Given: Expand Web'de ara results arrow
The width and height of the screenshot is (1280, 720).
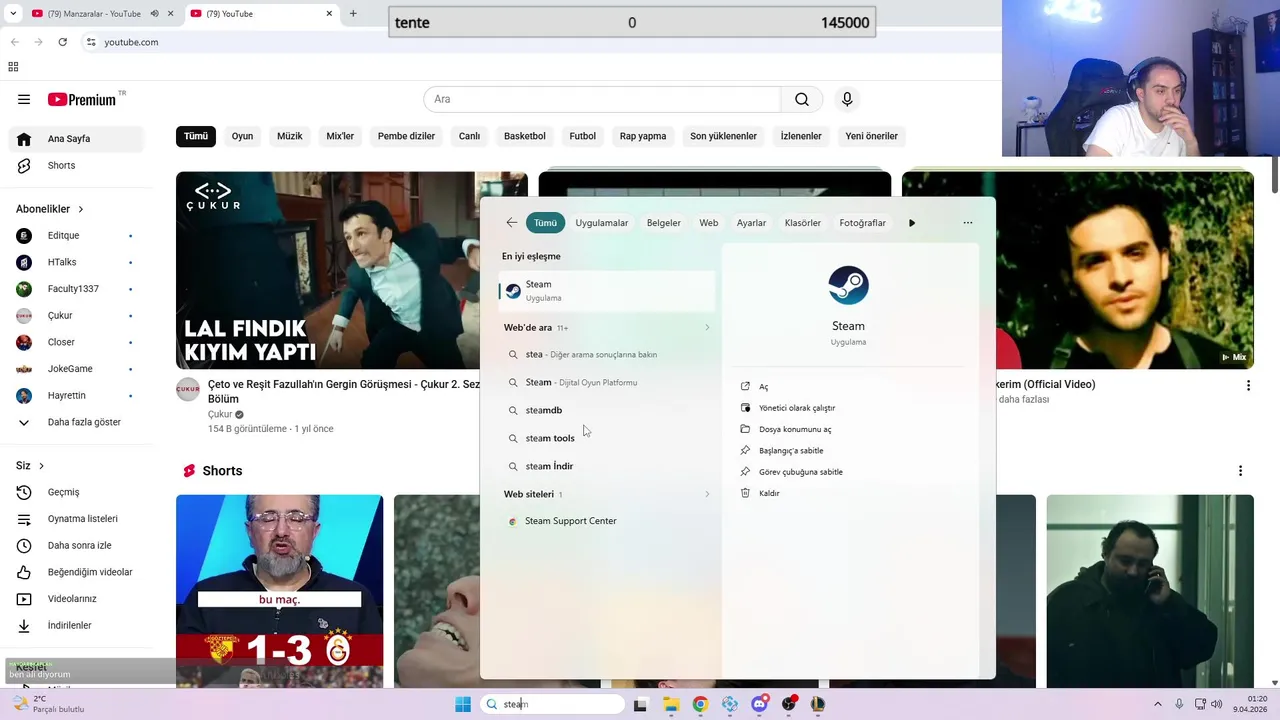Looking at the screenshot, I should (707, 328).
